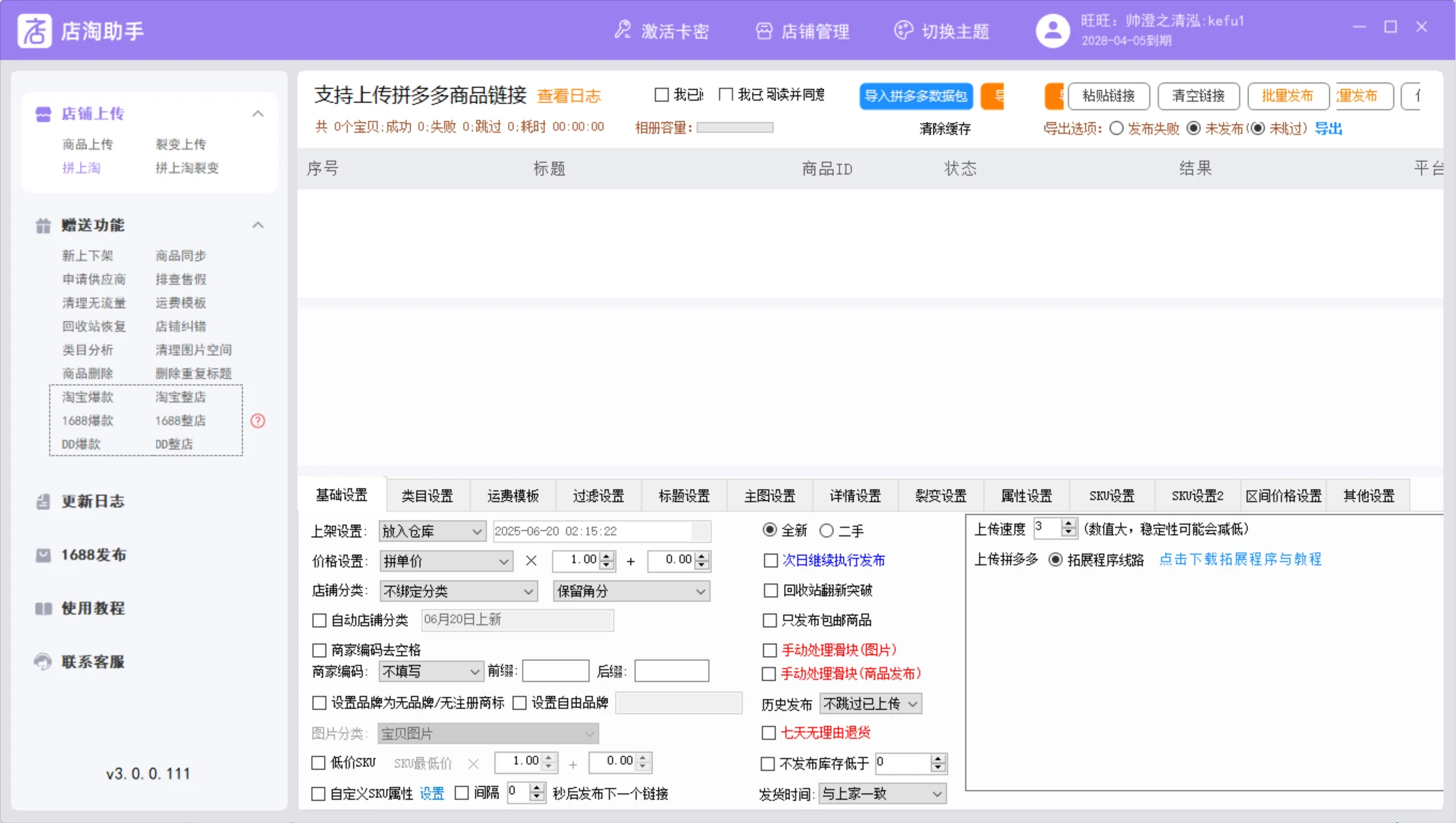
Task: Click the 更新日志 sidebar icon
Action: (44, 502)
